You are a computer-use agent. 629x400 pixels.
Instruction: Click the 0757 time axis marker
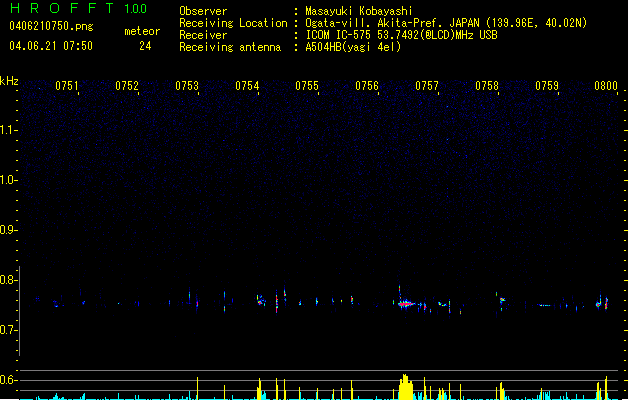click(427, 86)
